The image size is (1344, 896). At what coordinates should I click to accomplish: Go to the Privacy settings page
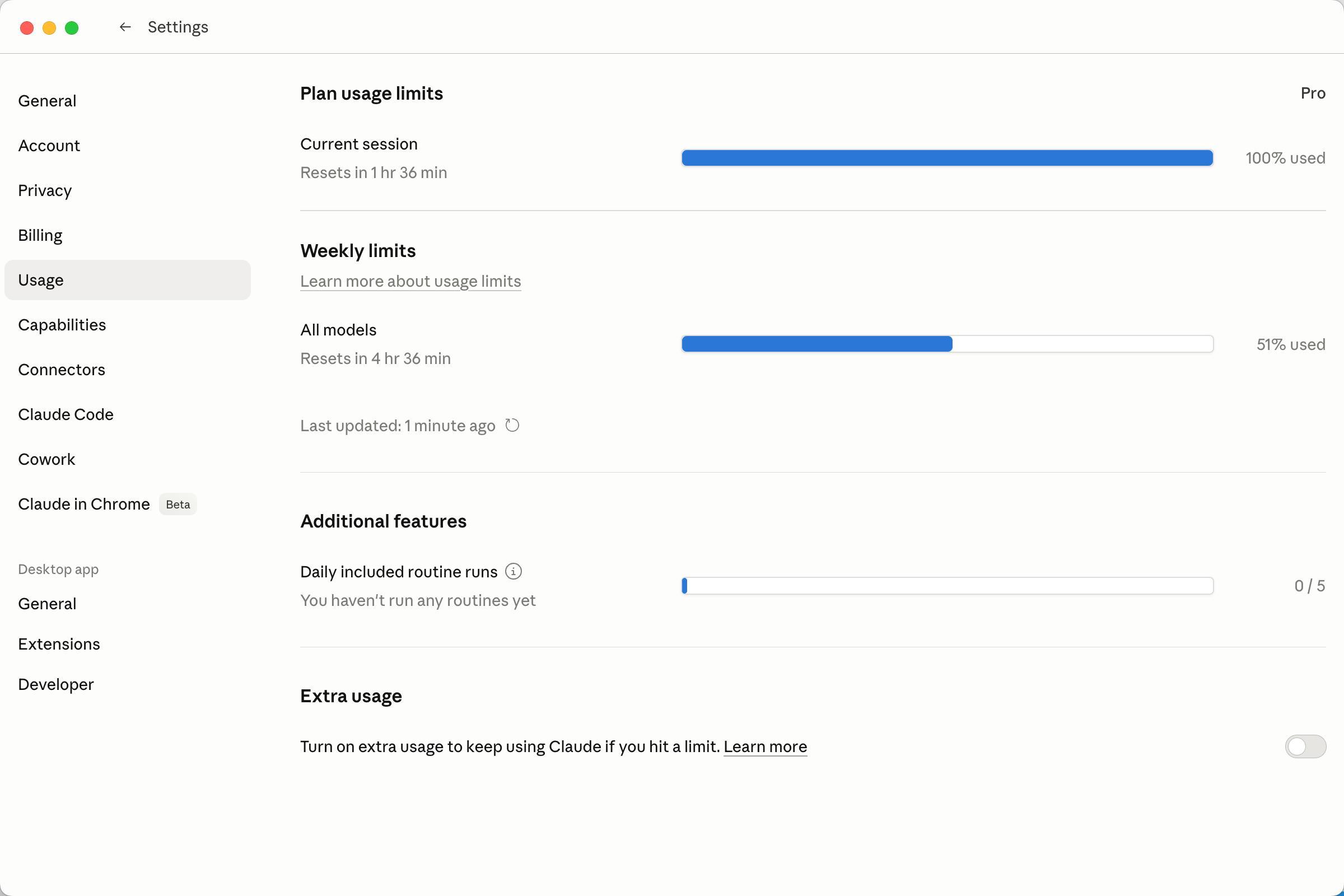45,190
